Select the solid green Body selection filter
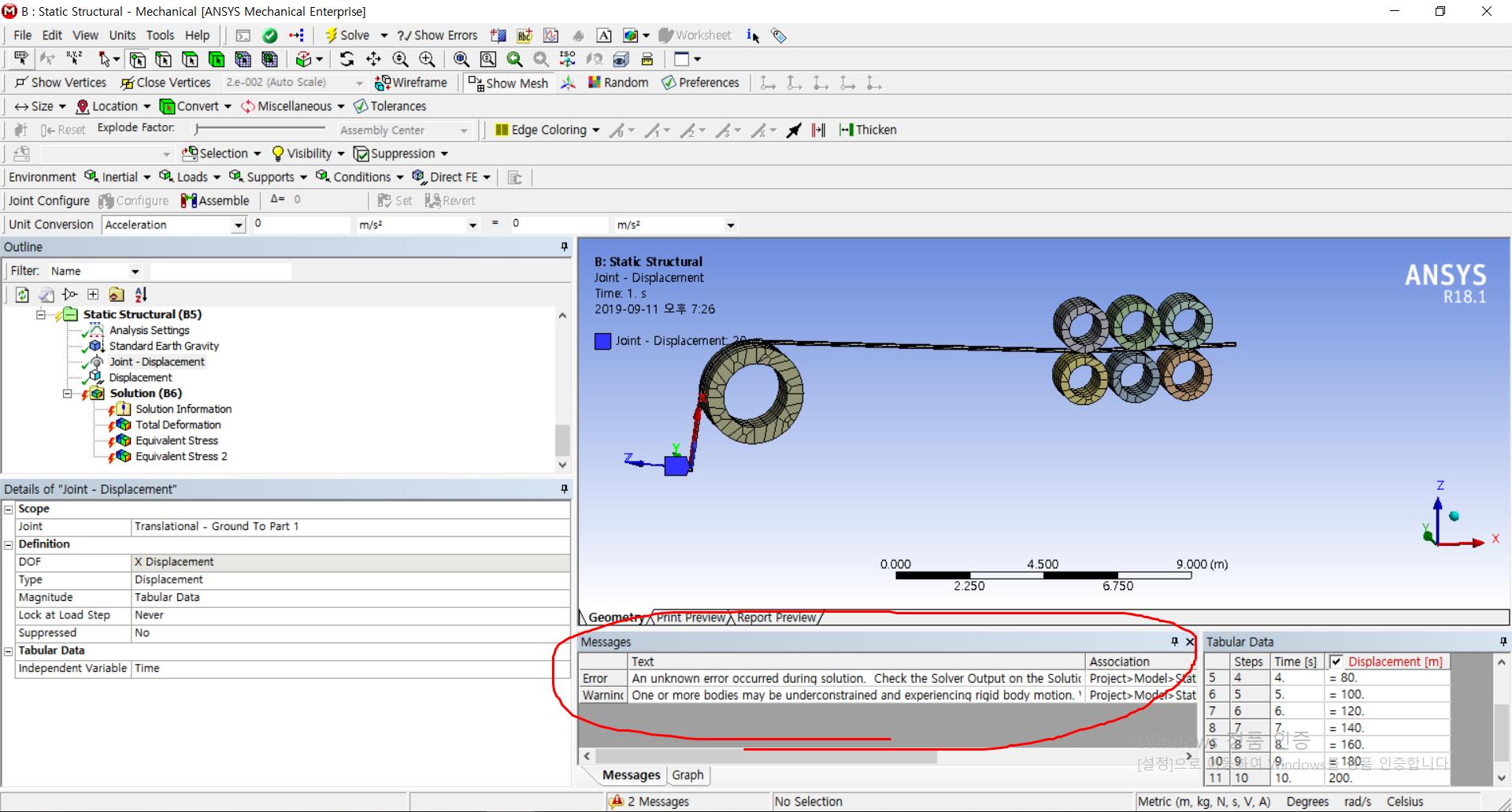Image resolution: width=1512 pixels, height=812 pixels. point(217,59)
